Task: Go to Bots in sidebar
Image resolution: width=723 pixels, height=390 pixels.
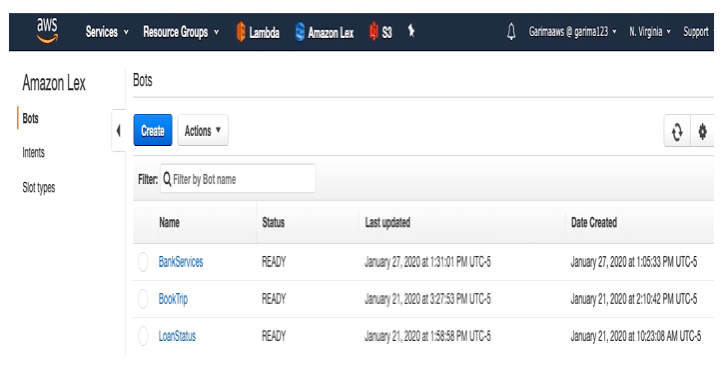Action: pos(30,118)
